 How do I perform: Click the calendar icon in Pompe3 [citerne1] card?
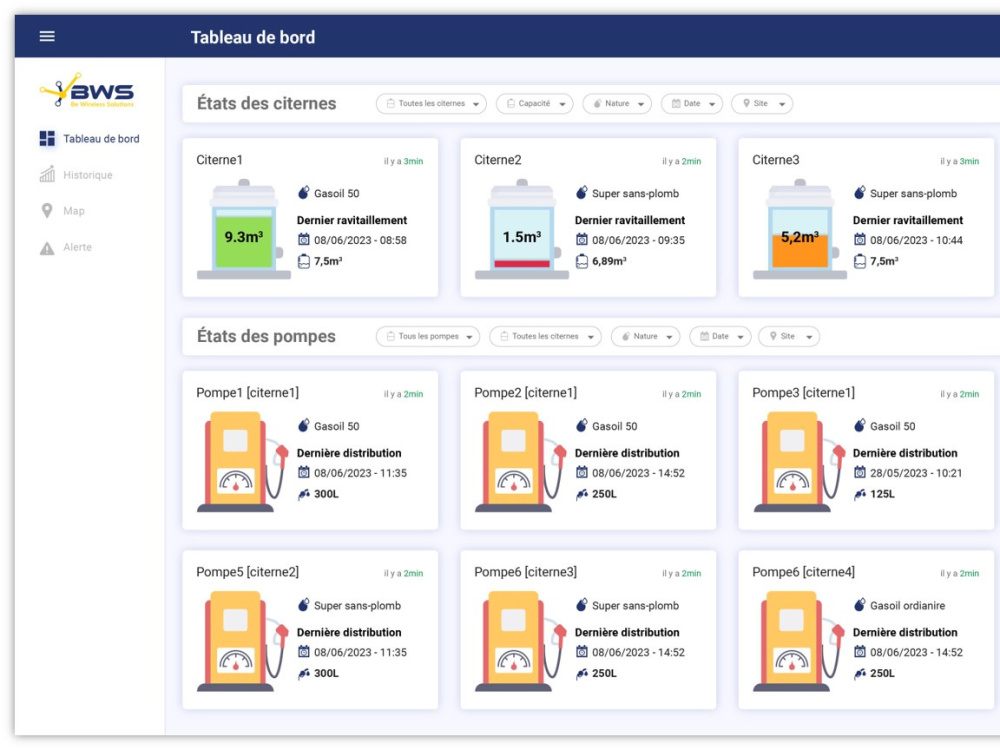[x=860, y=473]
